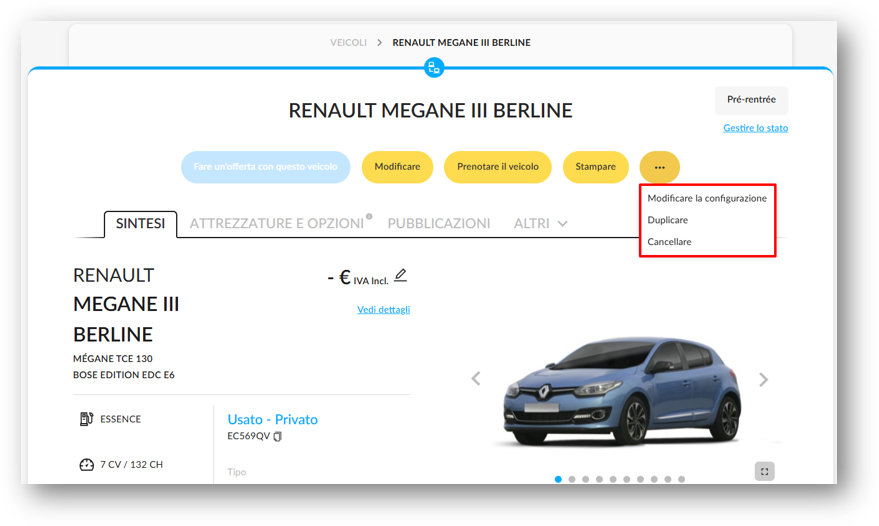Click the gauge icon beside 7 CV / 132 CH
The image size is (879, 526).
[x=86, y=464]
